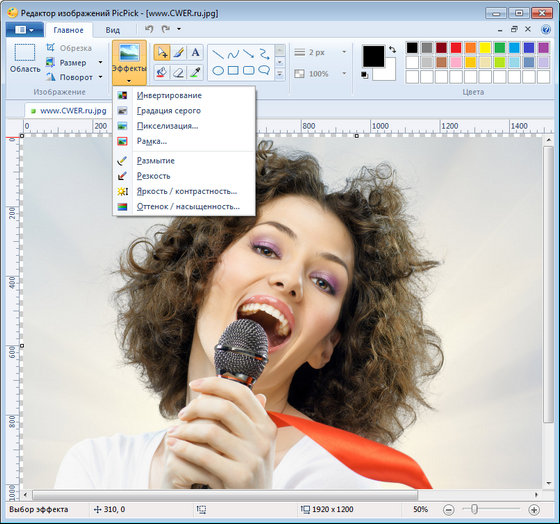
Task: Choose the speech bubble shape
Action: pyautogui.click(x=264, y=70)
